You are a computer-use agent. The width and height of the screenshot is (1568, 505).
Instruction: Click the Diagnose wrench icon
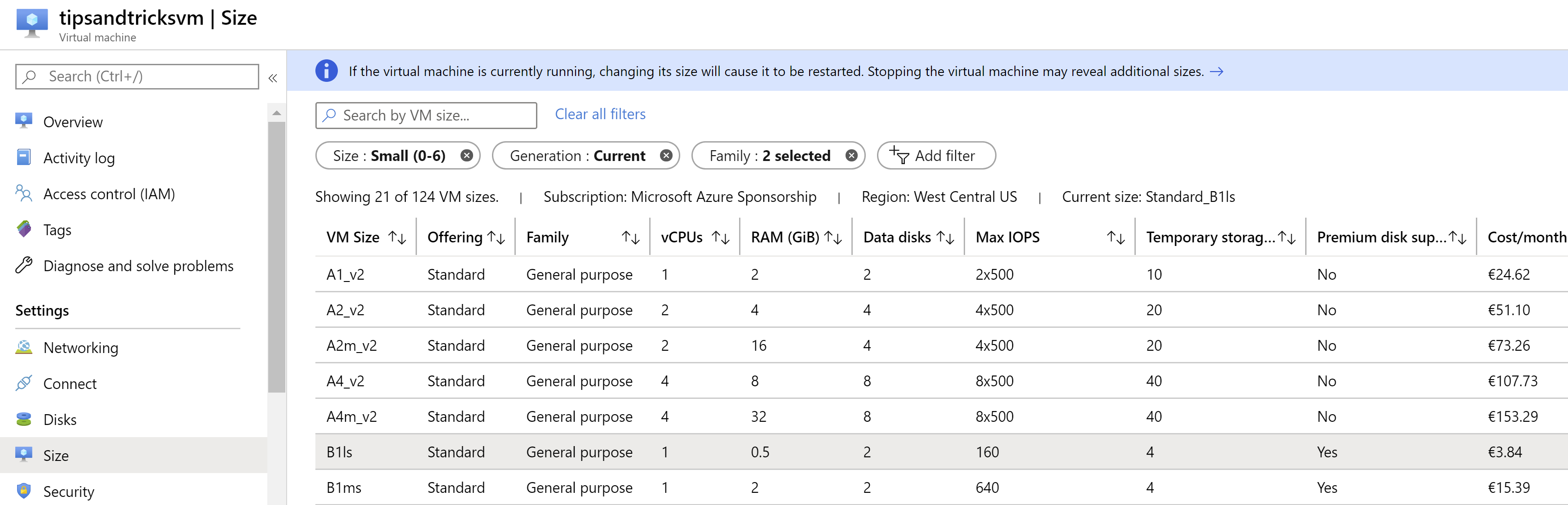pyautogui.click(x=24, y=265)
